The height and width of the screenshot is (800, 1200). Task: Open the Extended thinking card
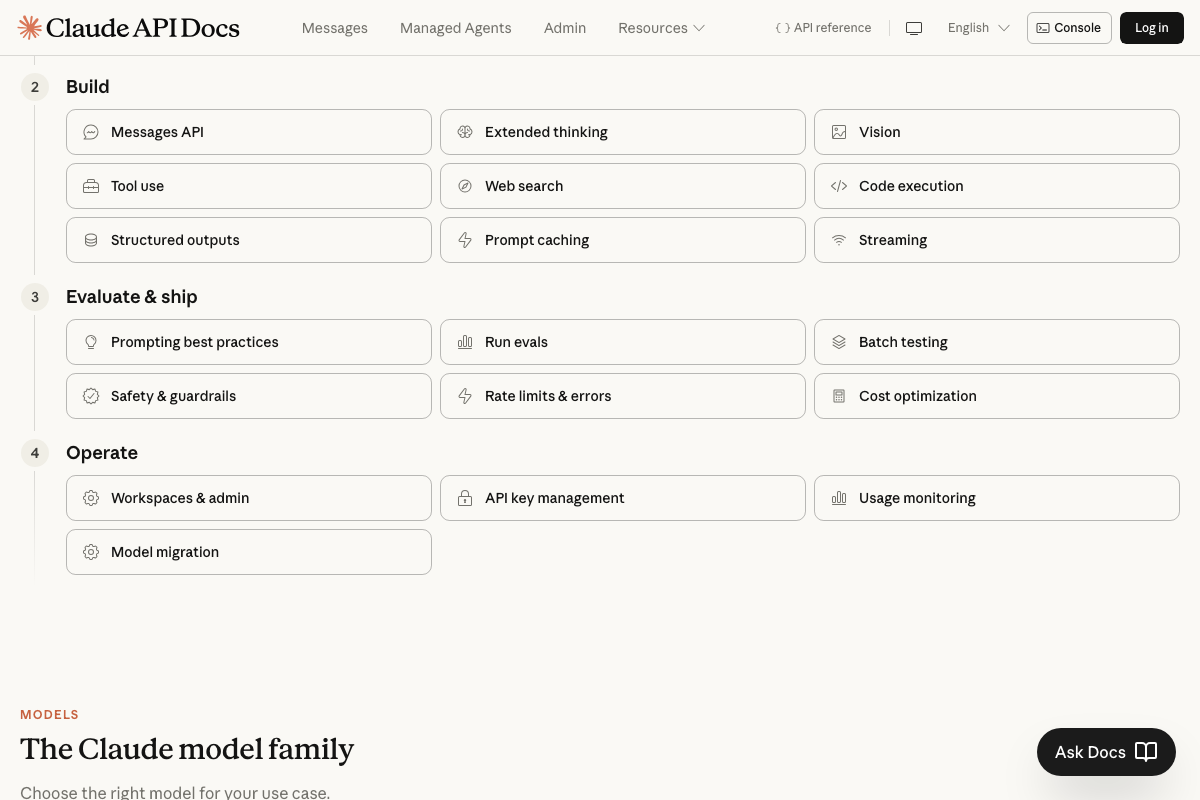(623, 132)
